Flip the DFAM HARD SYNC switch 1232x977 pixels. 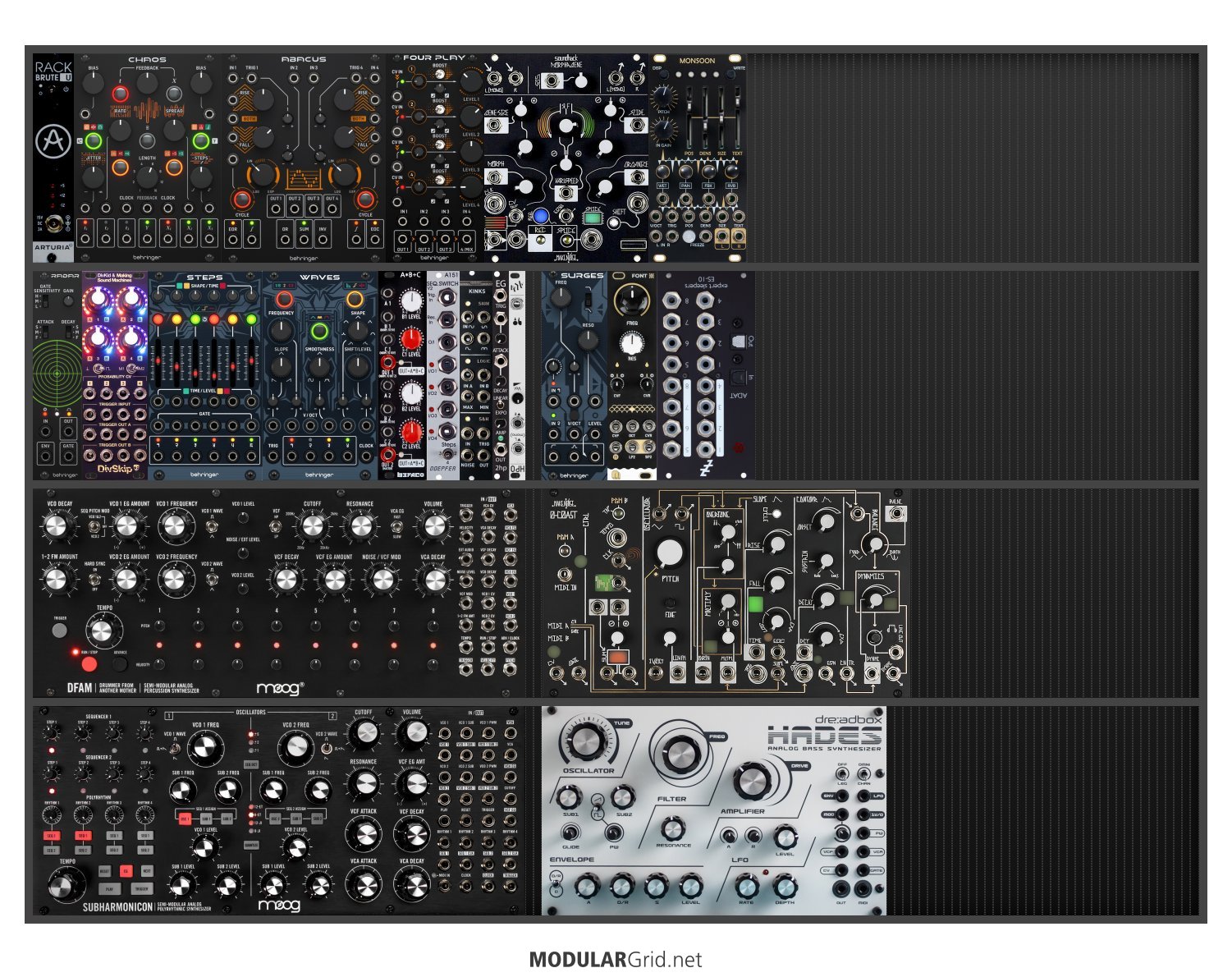pyautogui.click(x=95, y=578)
